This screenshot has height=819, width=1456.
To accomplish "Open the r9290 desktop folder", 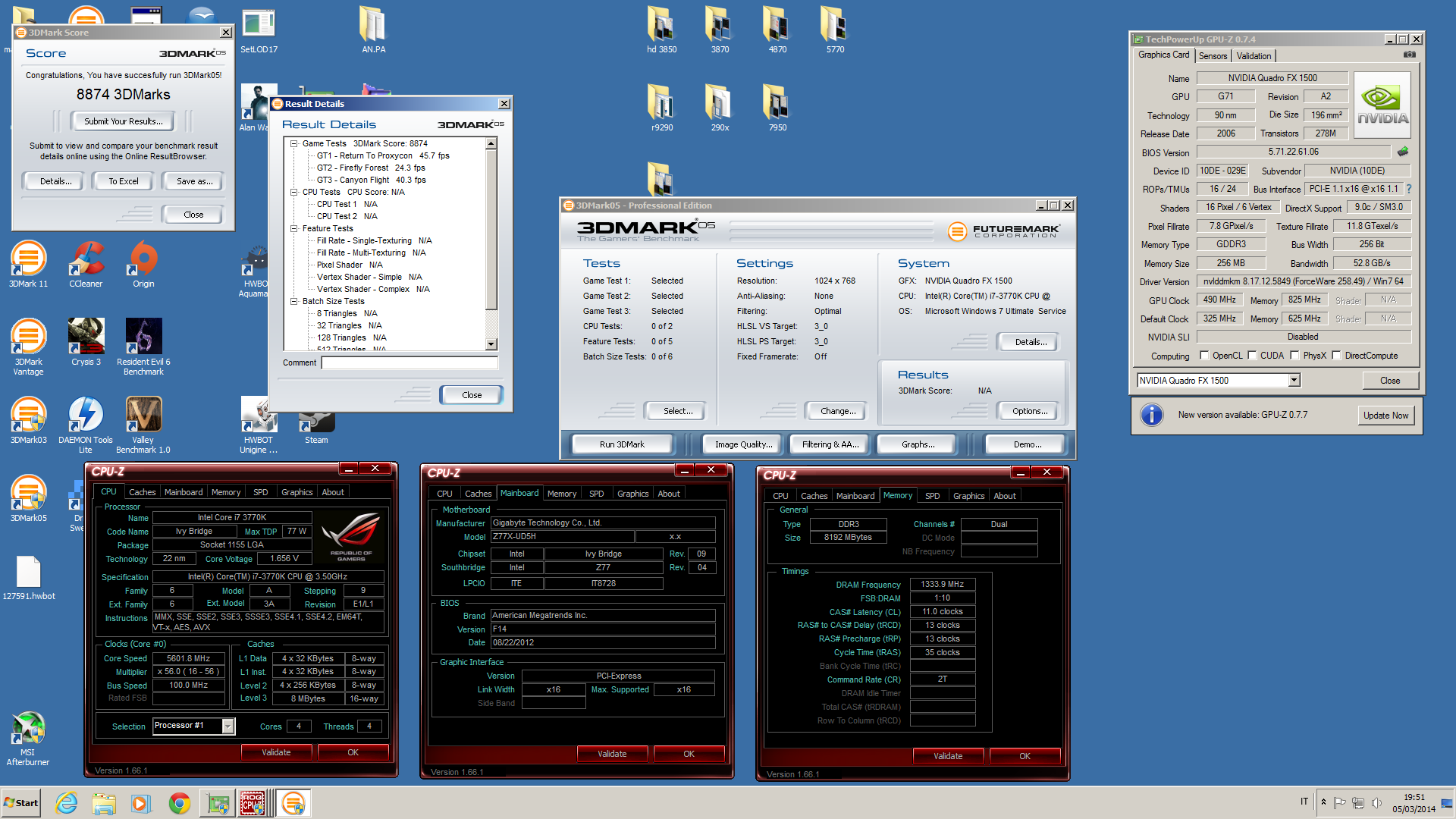I will pos(662,108).
